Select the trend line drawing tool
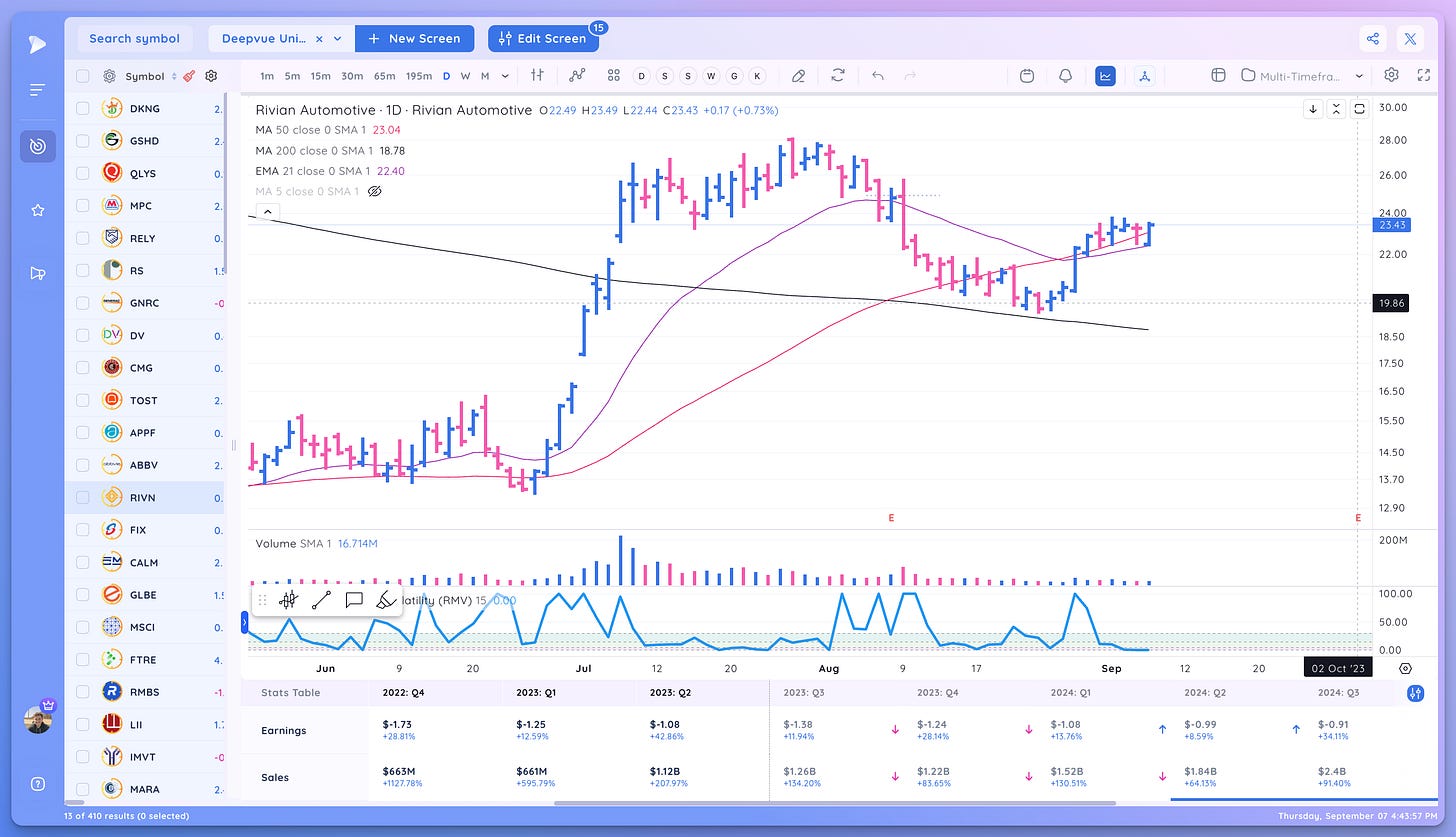 pos(321,600)
